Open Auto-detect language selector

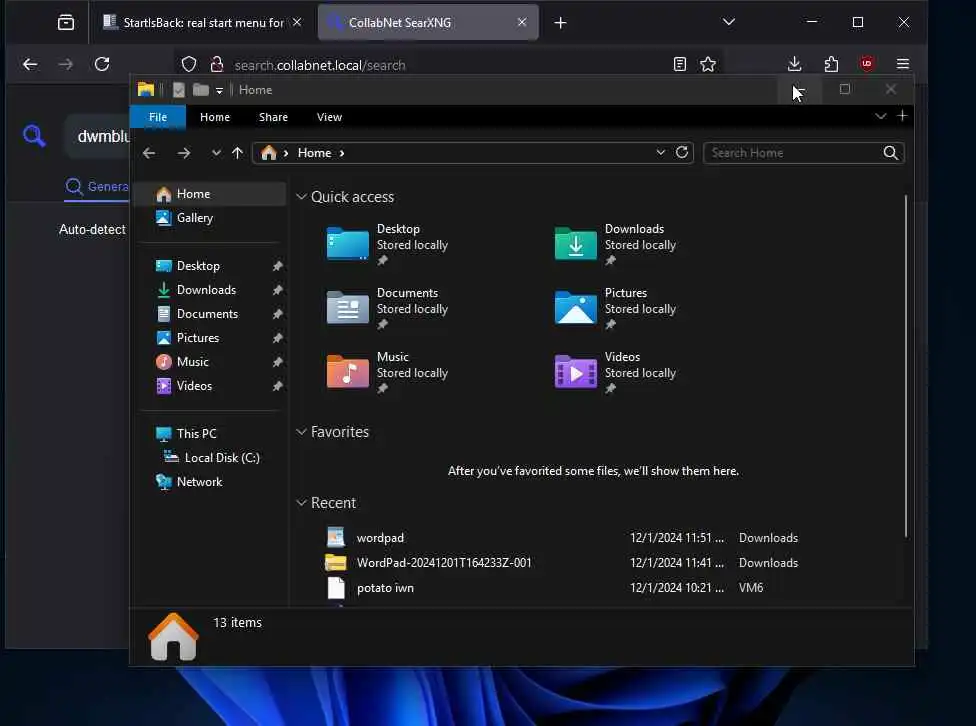point(92,229)
